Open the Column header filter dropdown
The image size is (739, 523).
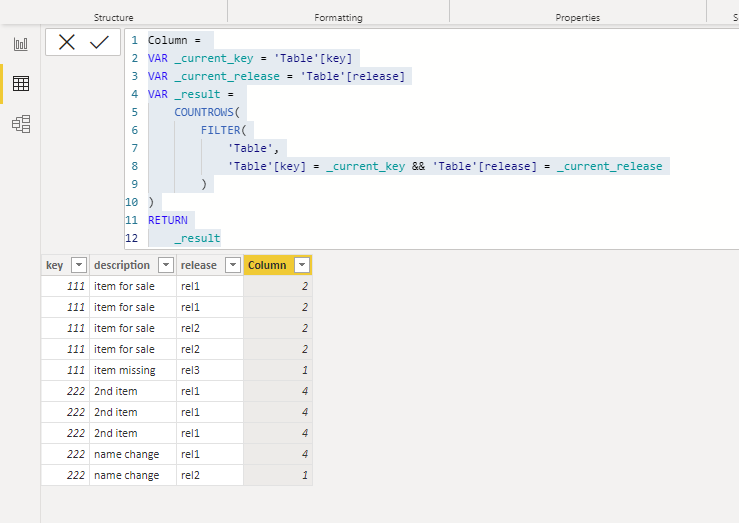[x=302, y=265]
